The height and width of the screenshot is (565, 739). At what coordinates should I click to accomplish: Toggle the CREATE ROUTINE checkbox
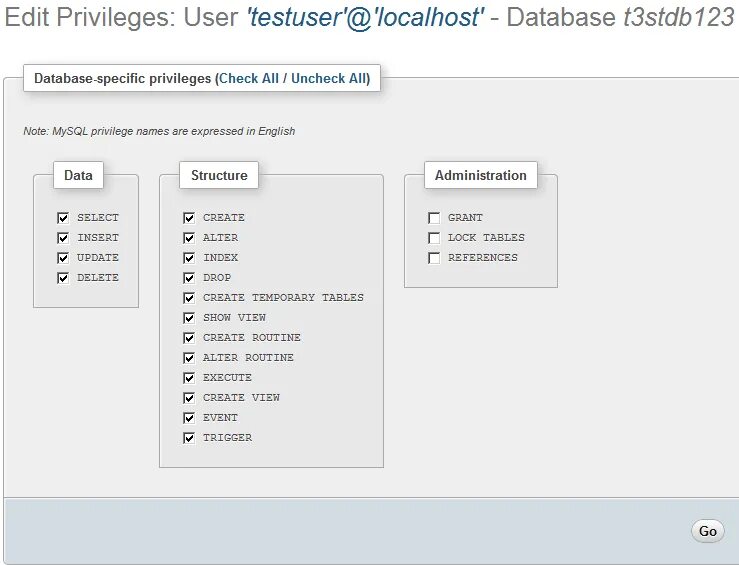(189, 338)
